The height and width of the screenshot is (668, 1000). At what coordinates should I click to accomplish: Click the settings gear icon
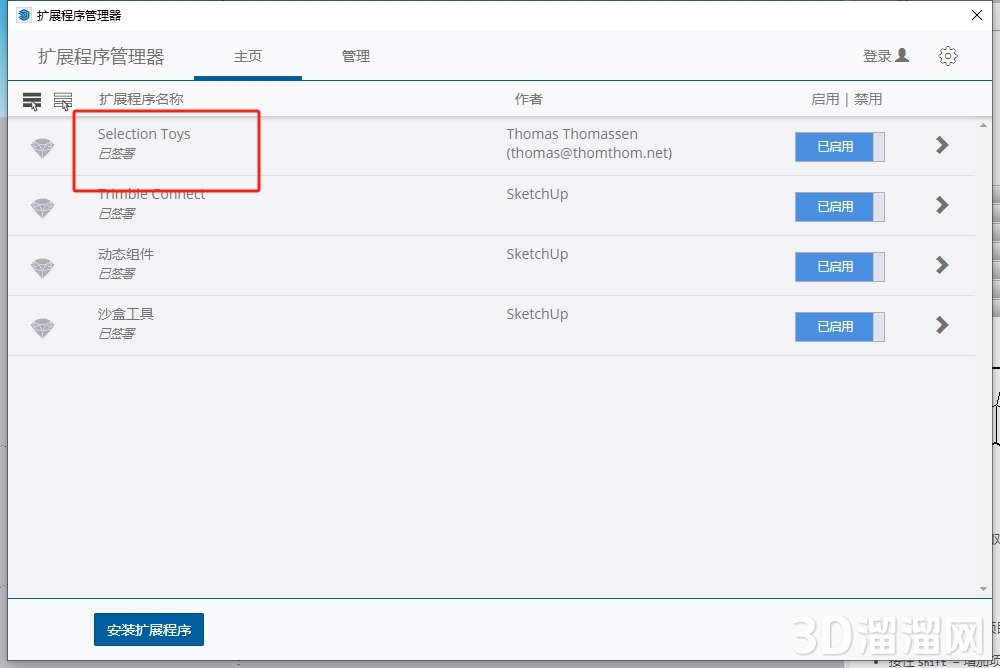point(947,56)
